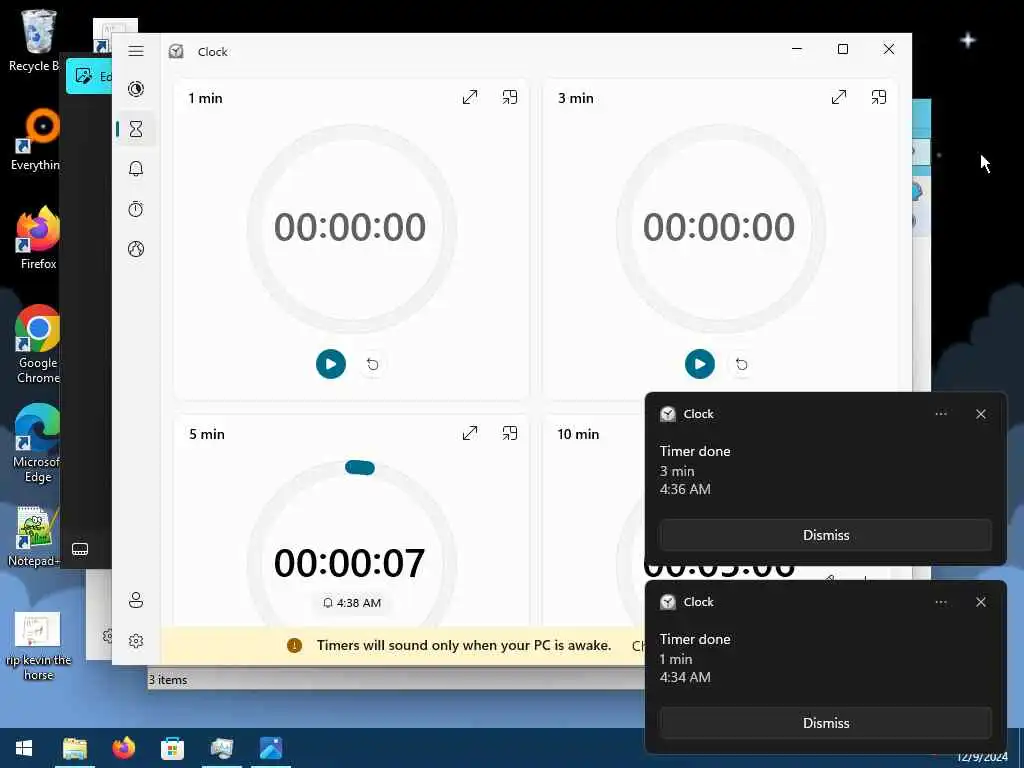Select the Notepad++ desktop shortcut

tap(35, 537)
